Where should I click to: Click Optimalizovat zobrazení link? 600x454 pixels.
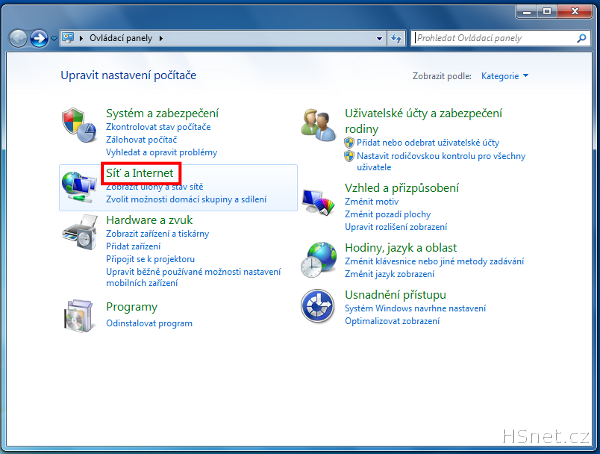[x=392, y=321]
